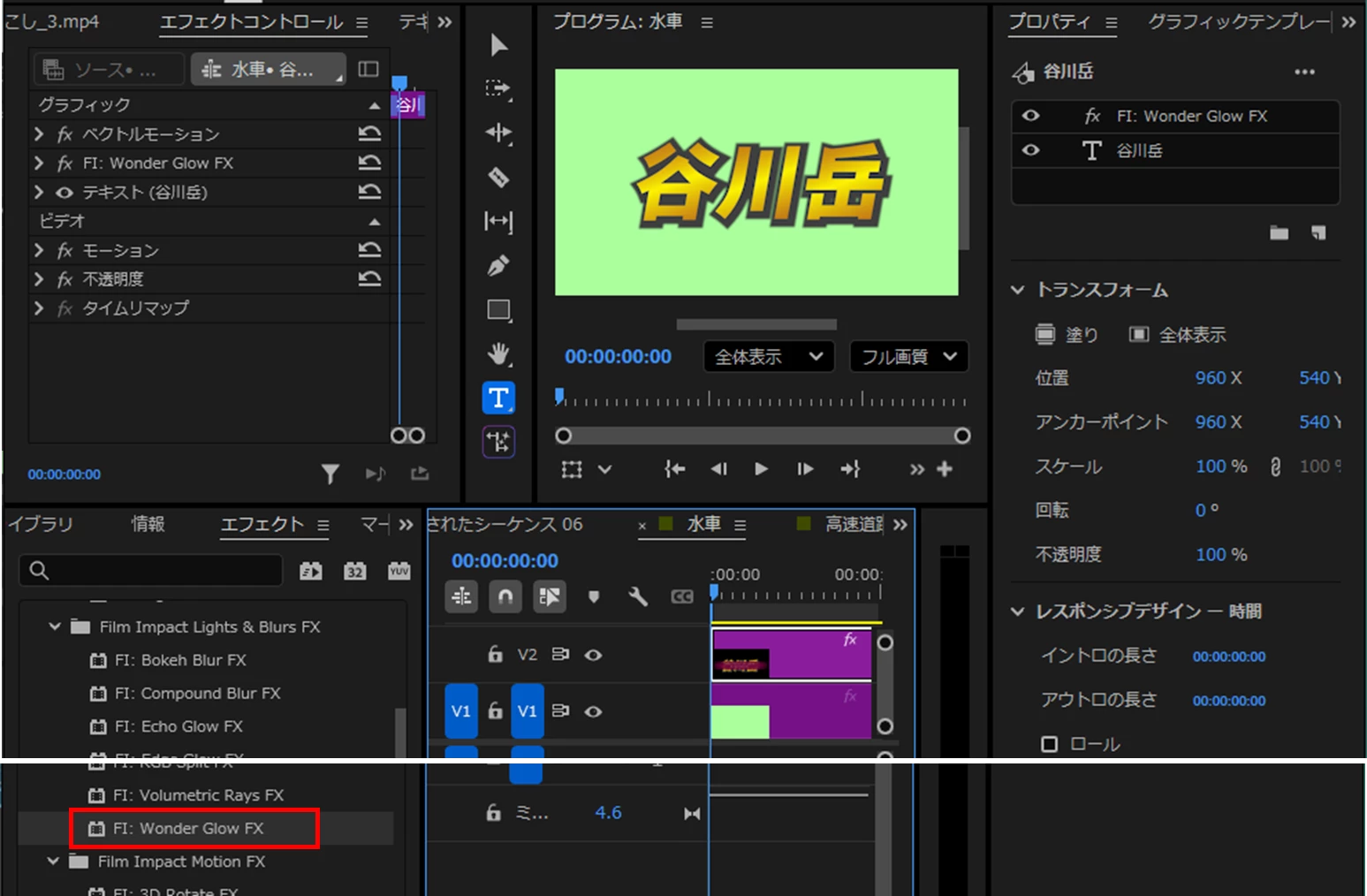Add a timeline marker with marker icon
This screenshot has width=1367, height=896.
click(594, 597)
